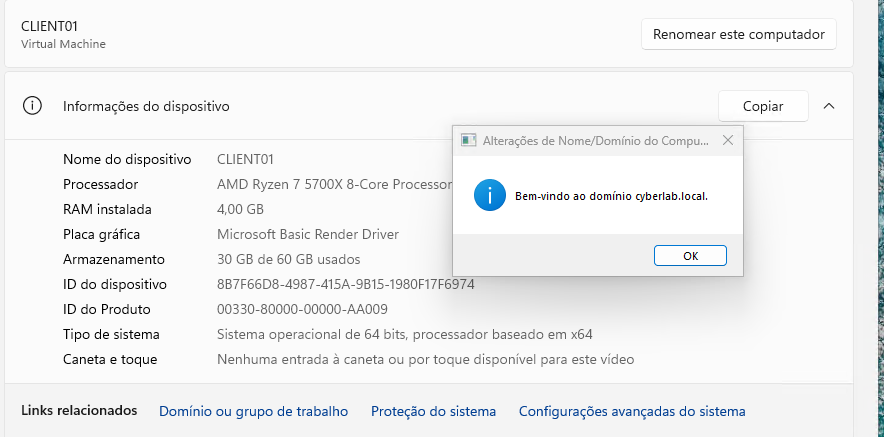Close the Alterações de Nome/Domínio dialog
Screen dimensions: 884x437
pos(728,140)
